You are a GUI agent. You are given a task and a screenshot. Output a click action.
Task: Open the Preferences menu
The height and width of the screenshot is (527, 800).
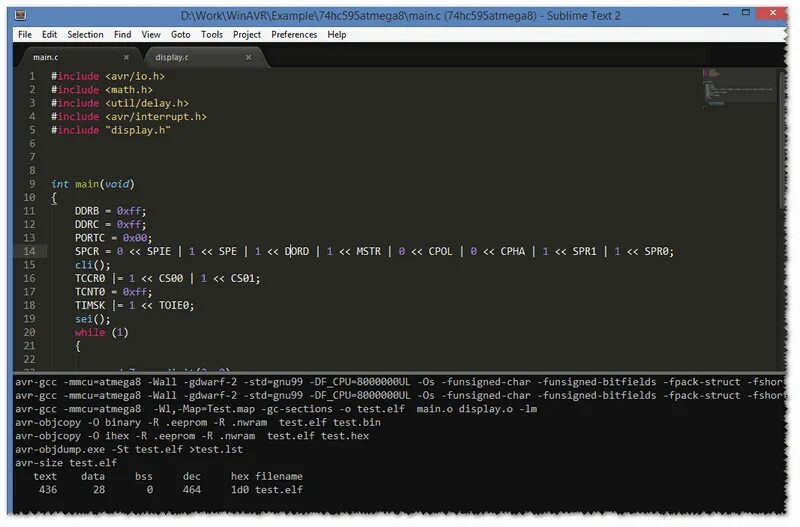click(294, 34)
